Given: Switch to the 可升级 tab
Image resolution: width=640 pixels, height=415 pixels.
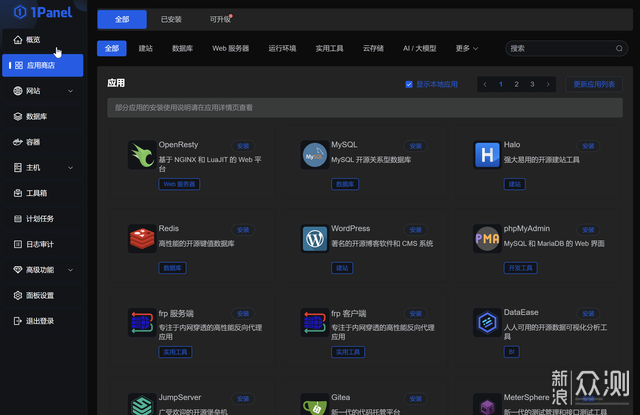Looking at the screenshot, I should click(221, 19).
